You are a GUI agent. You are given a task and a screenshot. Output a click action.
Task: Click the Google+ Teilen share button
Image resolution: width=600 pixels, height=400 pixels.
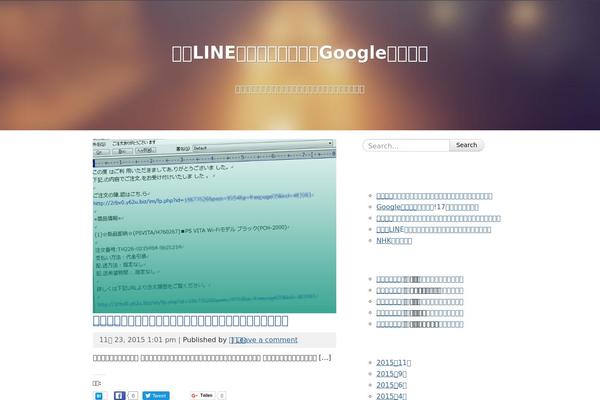click(202, 395)
